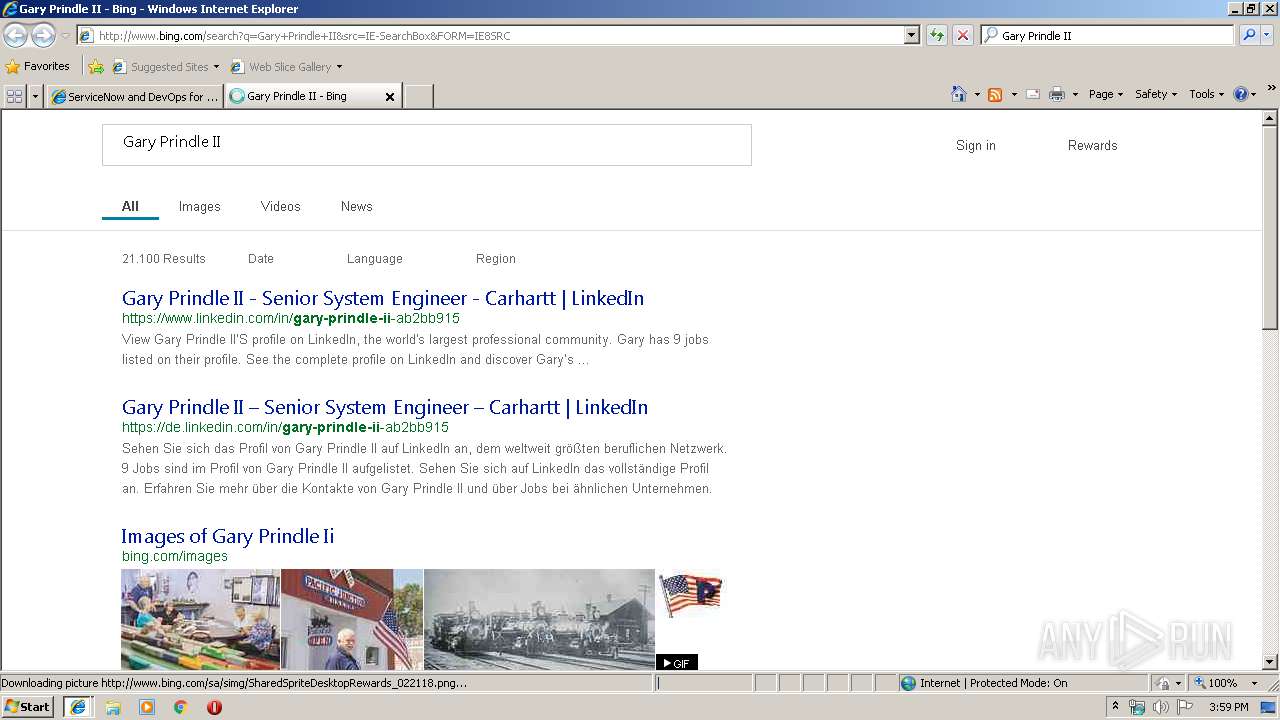Viewport: 1280px width, 720px height.
Task: Expand the Language filter dropdown
Action: click(375, 259)
